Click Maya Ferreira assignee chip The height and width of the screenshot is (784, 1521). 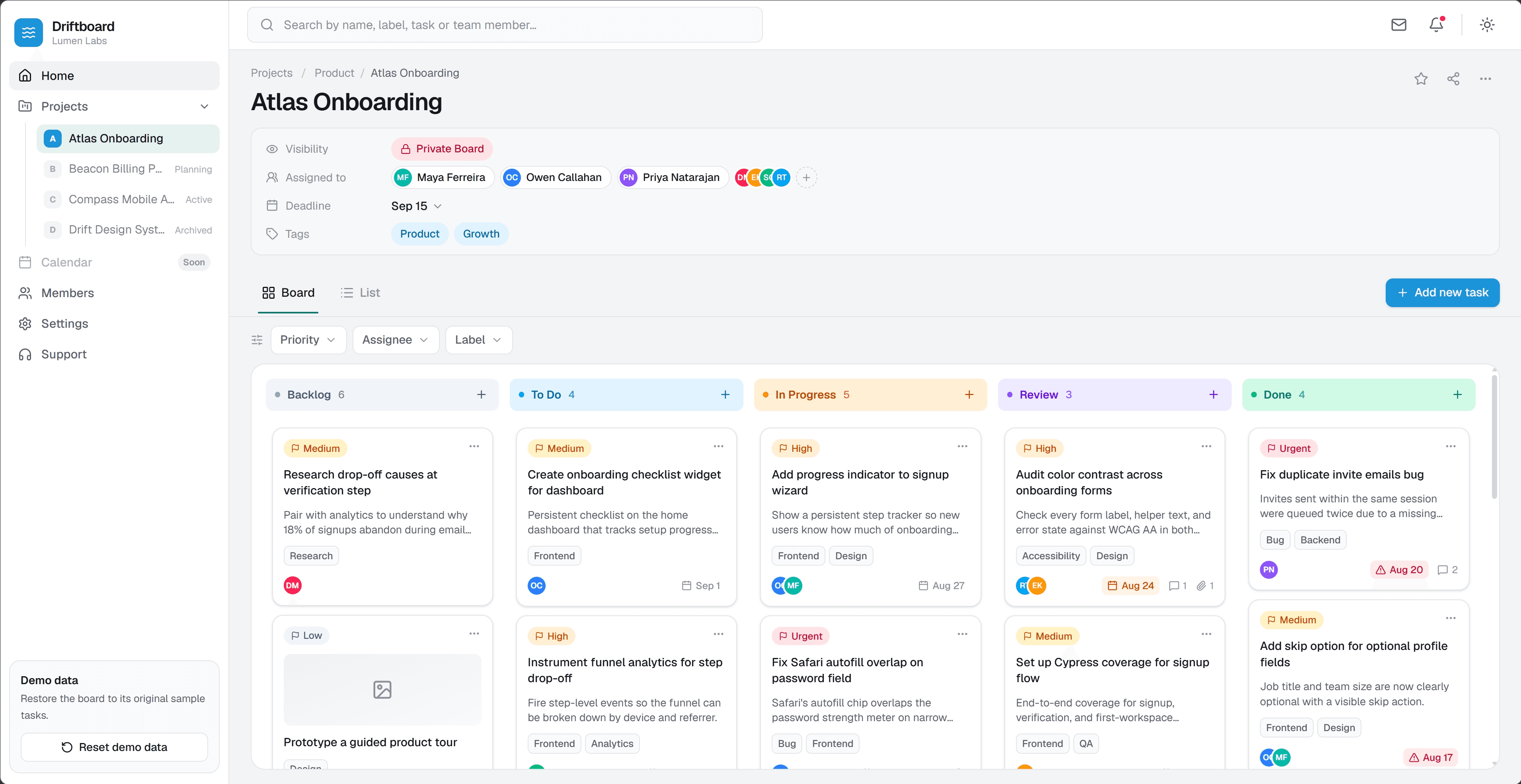click(443, 177)
